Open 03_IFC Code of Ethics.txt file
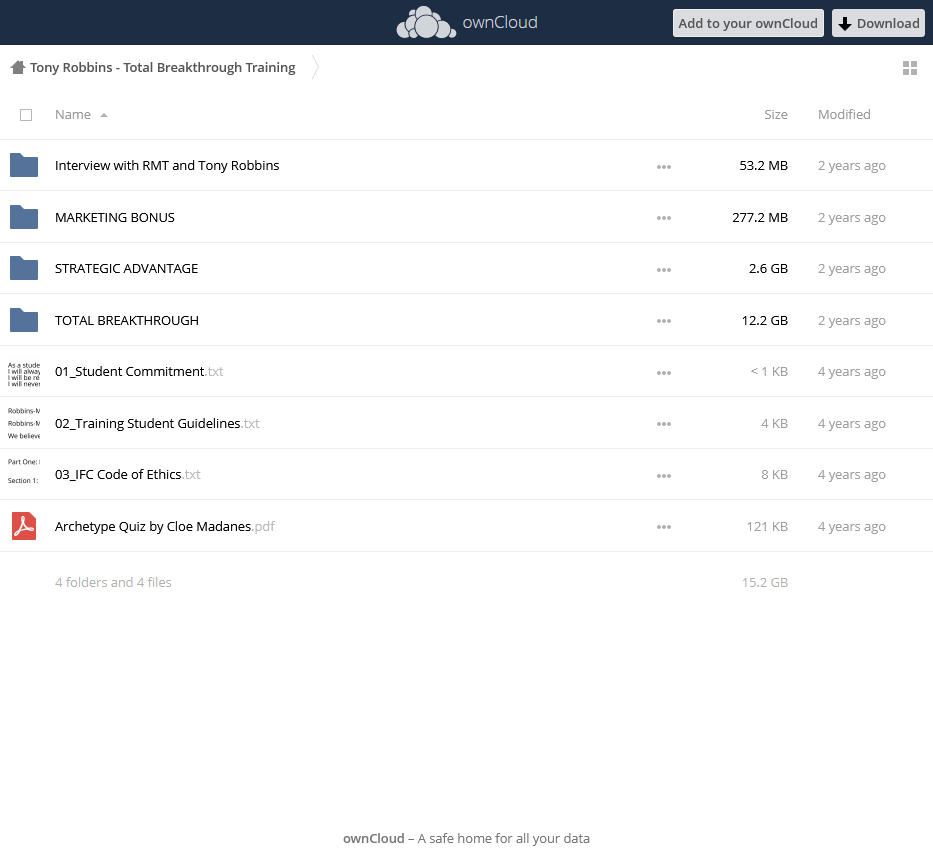 [x=127, y=474]
